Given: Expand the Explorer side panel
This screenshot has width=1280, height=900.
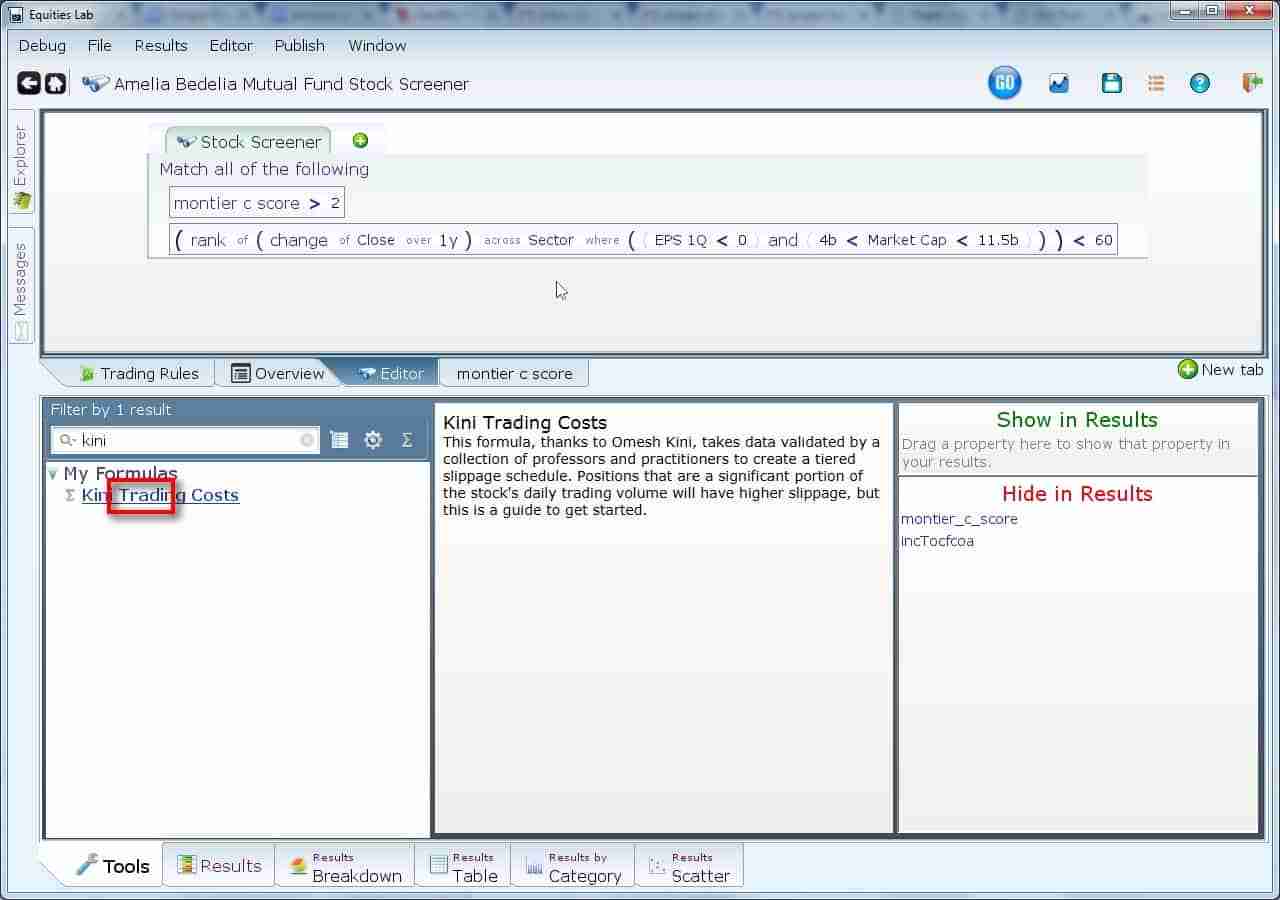Looking at the screenshot, I should [21, 165].
